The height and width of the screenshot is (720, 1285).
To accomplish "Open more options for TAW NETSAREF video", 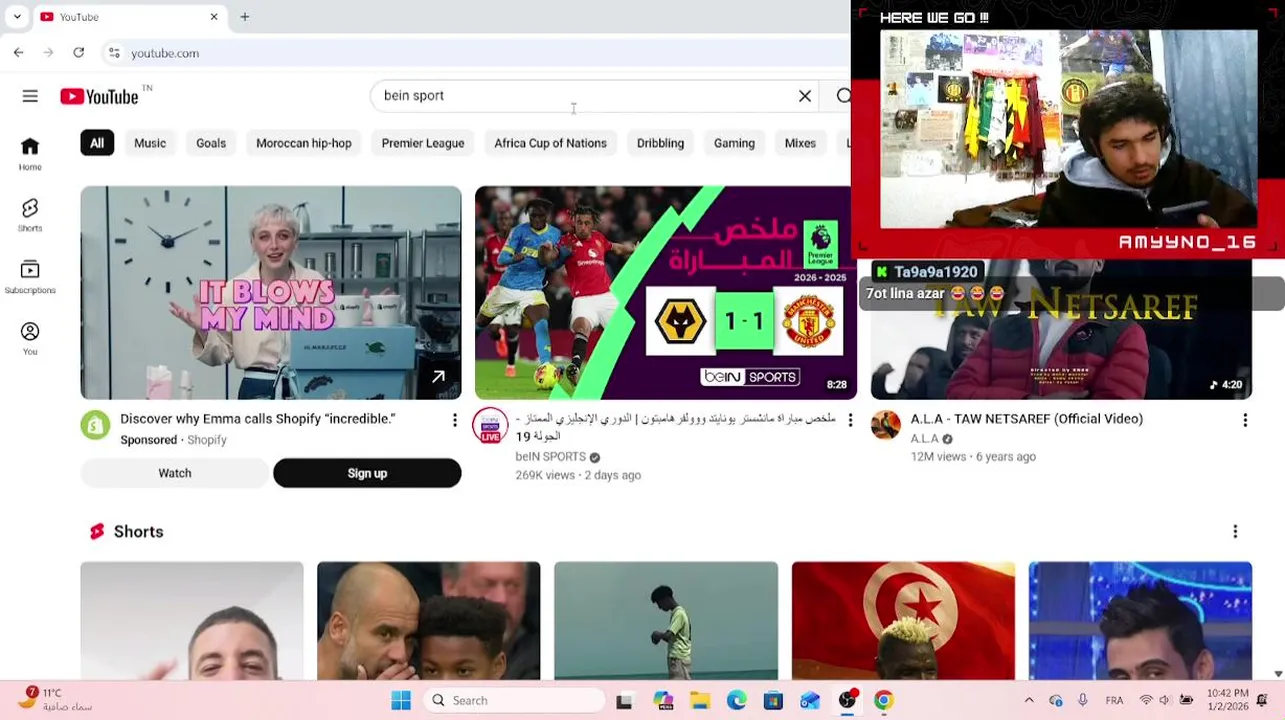I will coord(1245,420).
